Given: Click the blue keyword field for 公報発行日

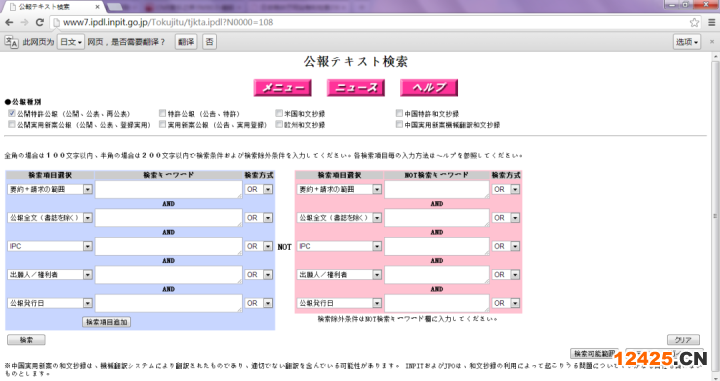Looking at the screenshot, I should (169, 303).
